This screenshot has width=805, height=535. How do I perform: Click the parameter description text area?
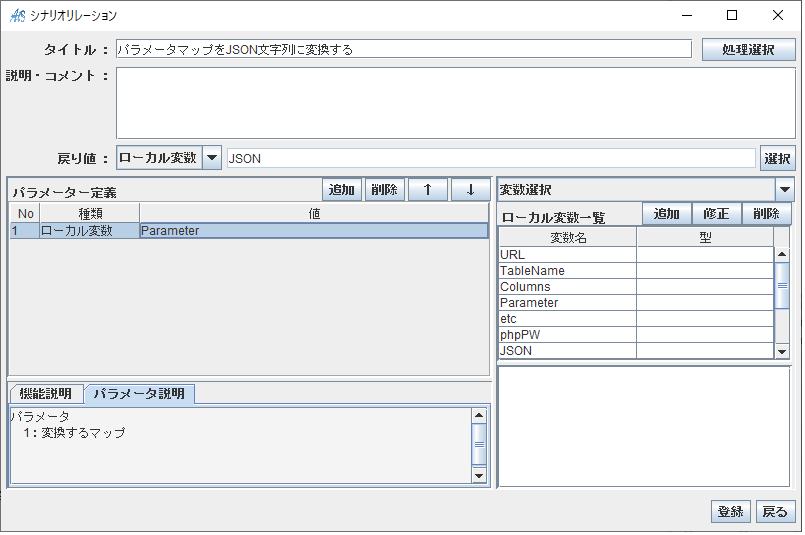(x=240, y=446)
